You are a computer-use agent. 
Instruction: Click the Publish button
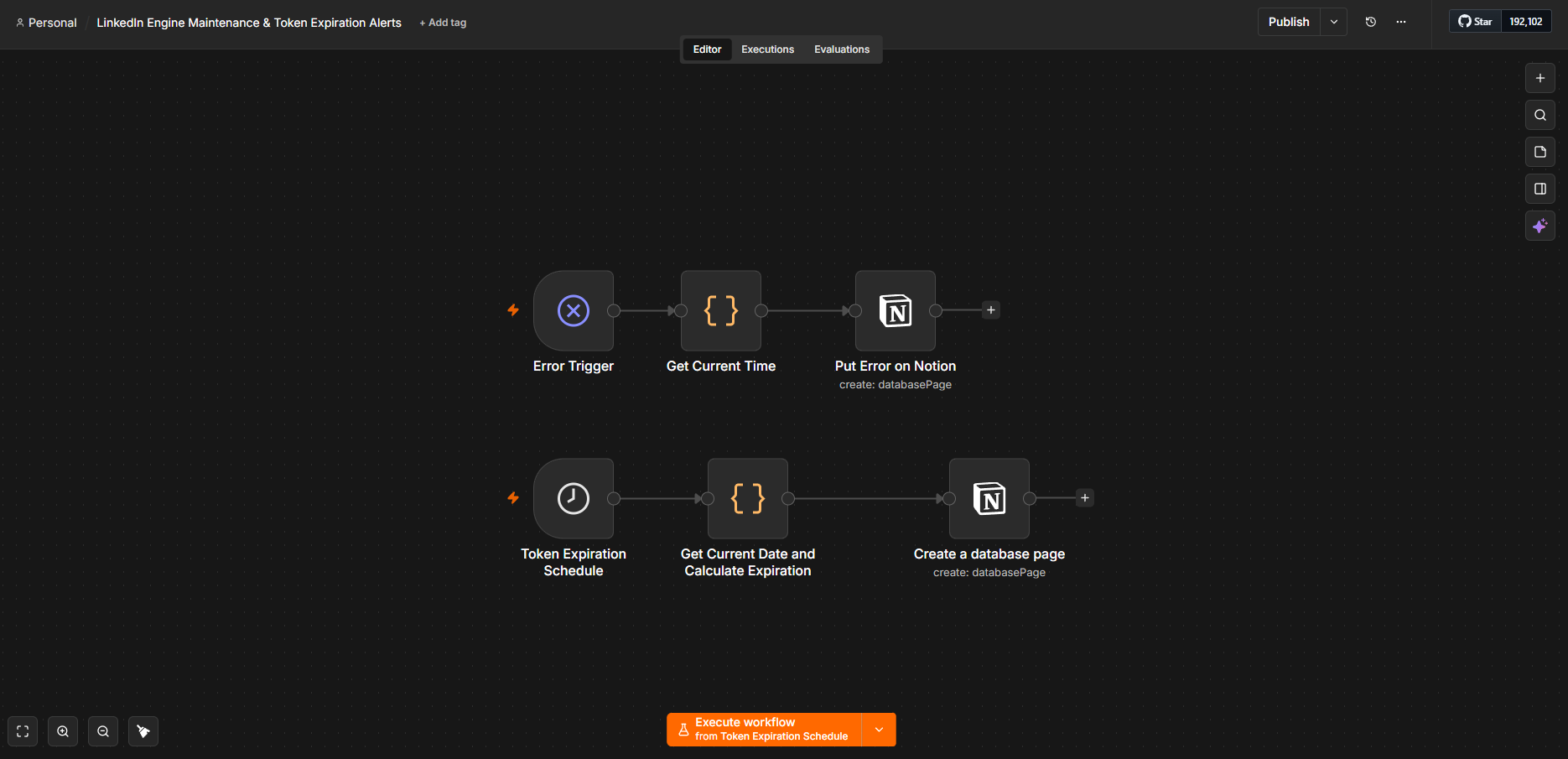click(1289, 22)
